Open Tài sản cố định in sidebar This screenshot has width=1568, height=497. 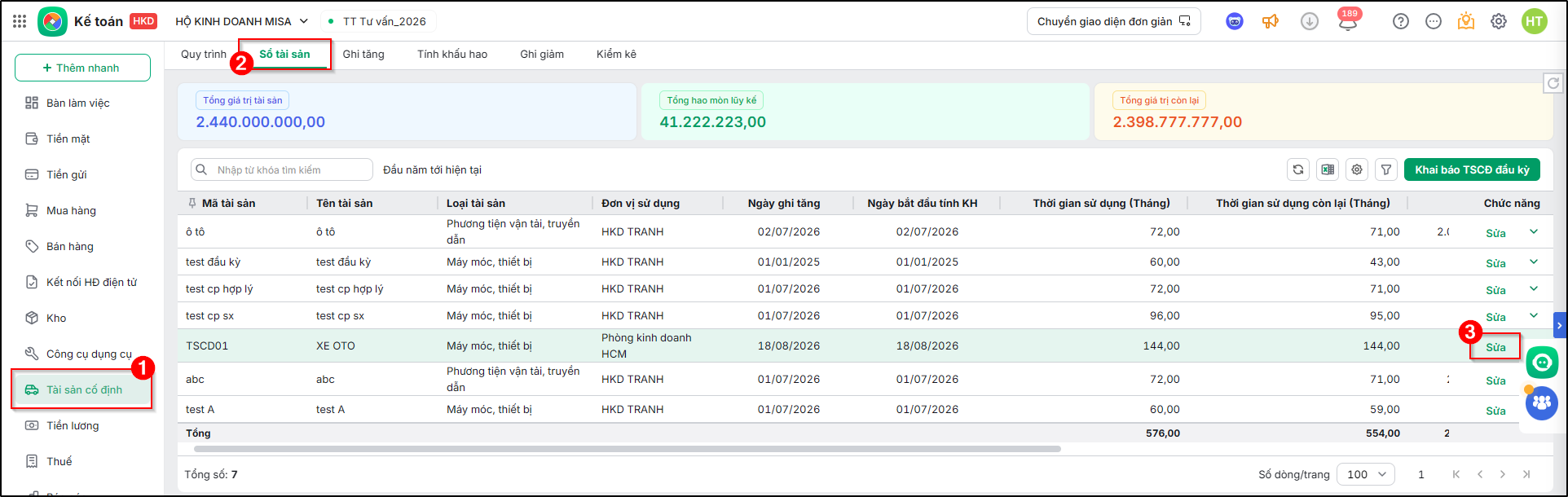pyautogui.click(x=82, y=389)
